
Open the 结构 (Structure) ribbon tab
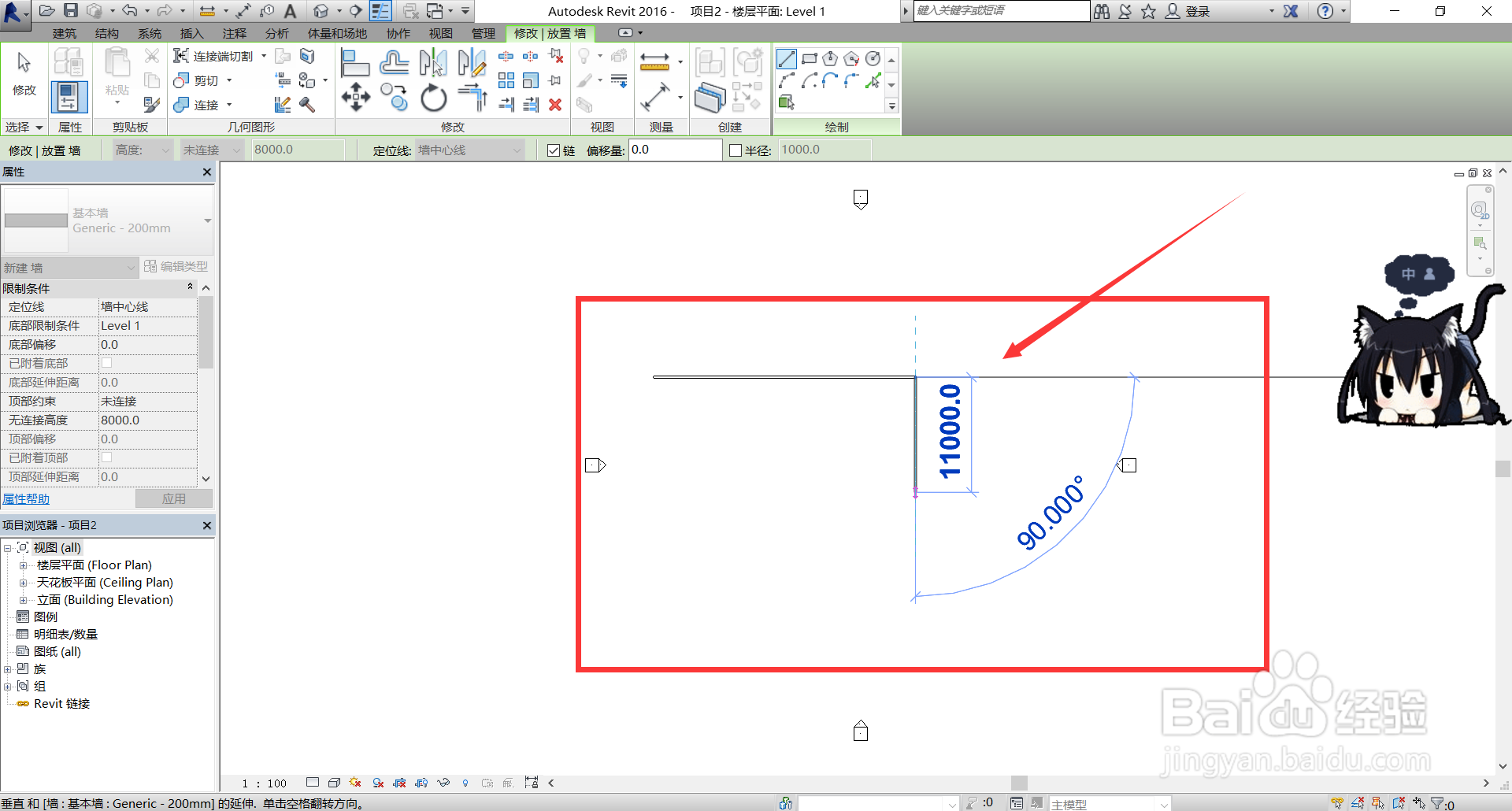(107, 33)
